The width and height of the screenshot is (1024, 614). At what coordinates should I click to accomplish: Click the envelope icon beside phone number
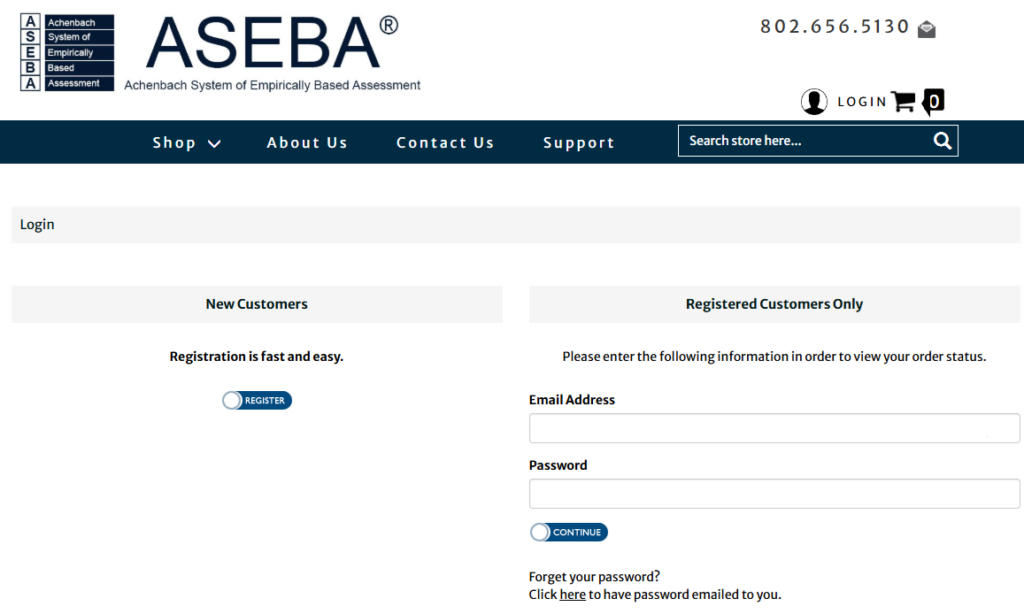tap(927, 29)
